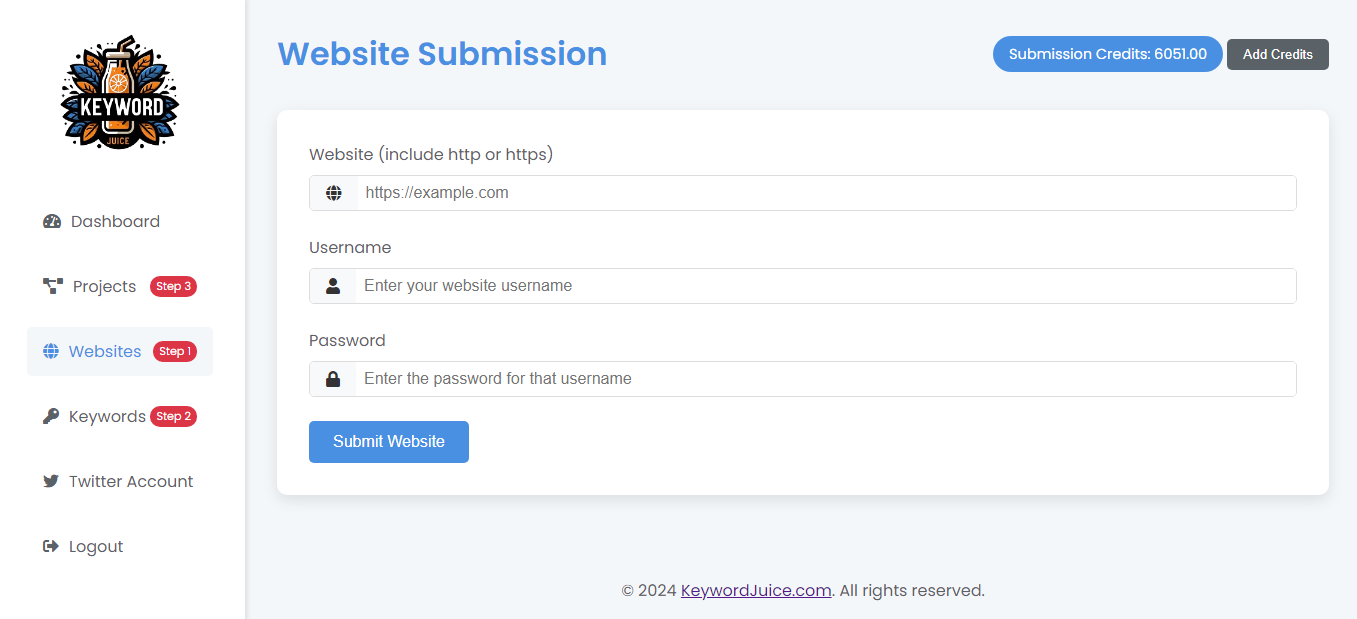Open the Dashboard menu item

coord(115,221)
